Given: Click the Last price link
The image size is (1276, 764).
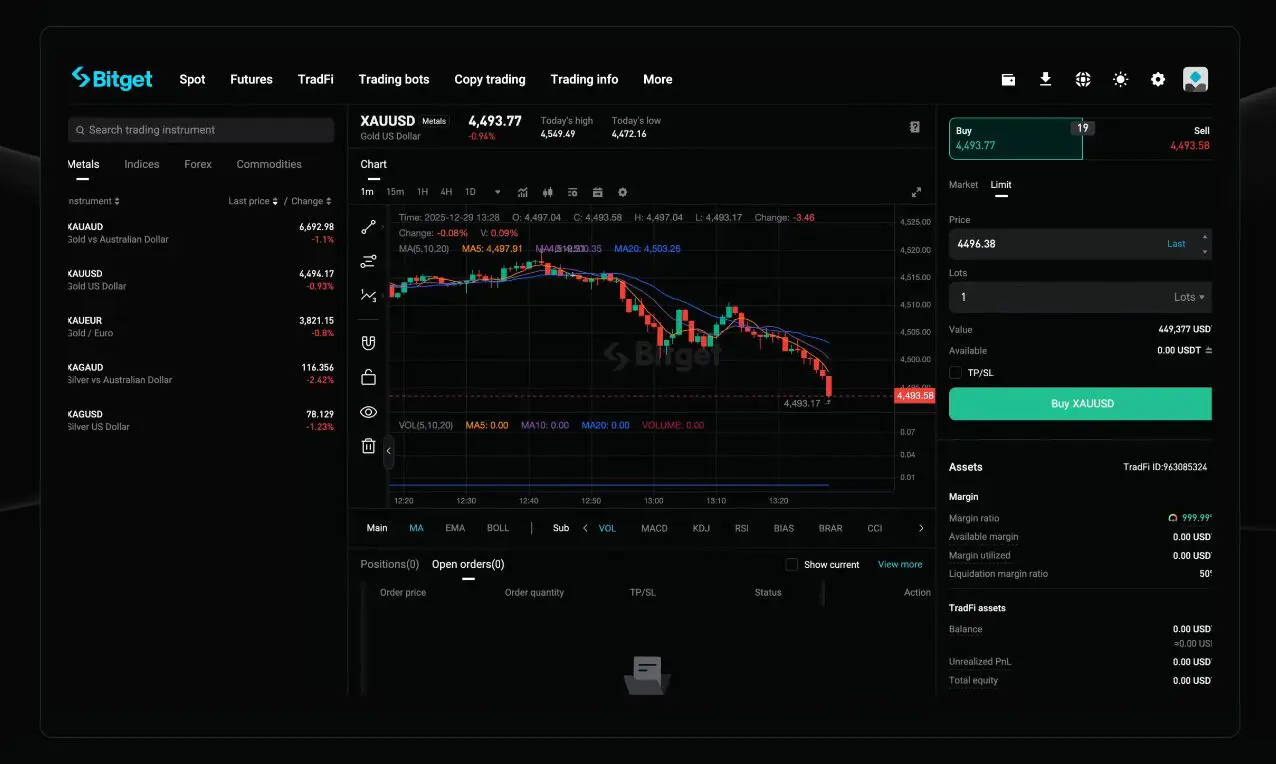Looking at the screenshot, I should 1176,244.
